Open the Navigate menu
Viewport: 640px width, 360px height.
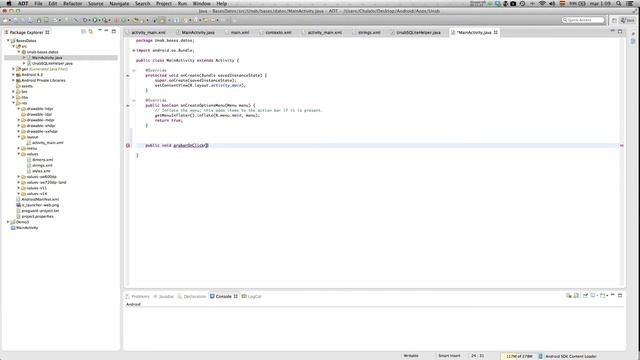coord(119,3)
